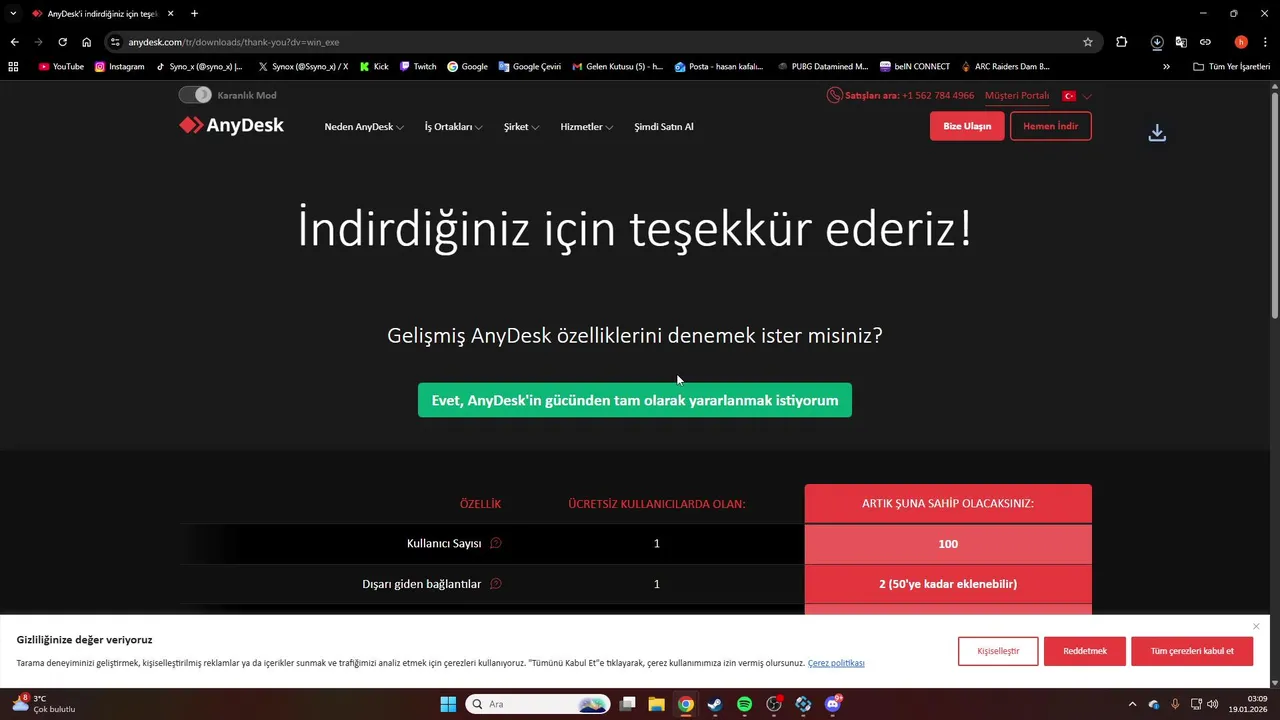Expand the hidden bookmarks chevron

click(x=1166, y=67)
